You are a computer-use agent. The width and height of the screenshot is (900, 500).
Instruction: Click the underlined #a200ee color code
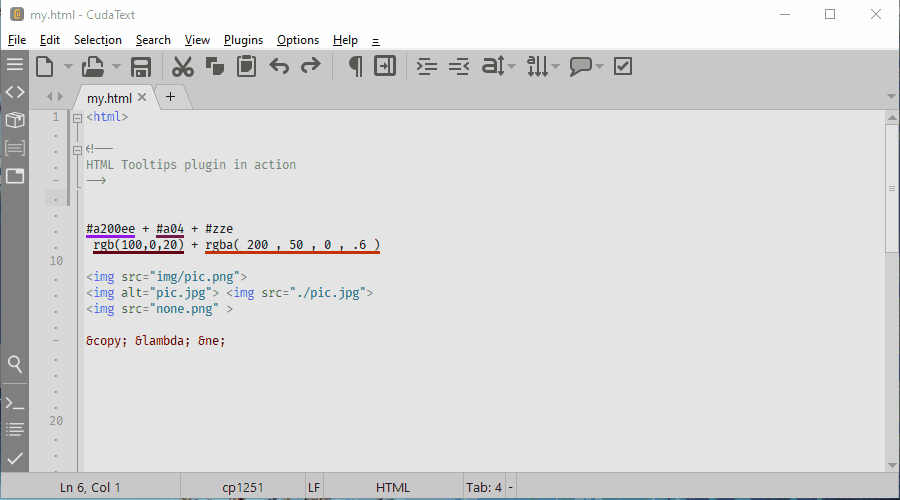[110, 229]
